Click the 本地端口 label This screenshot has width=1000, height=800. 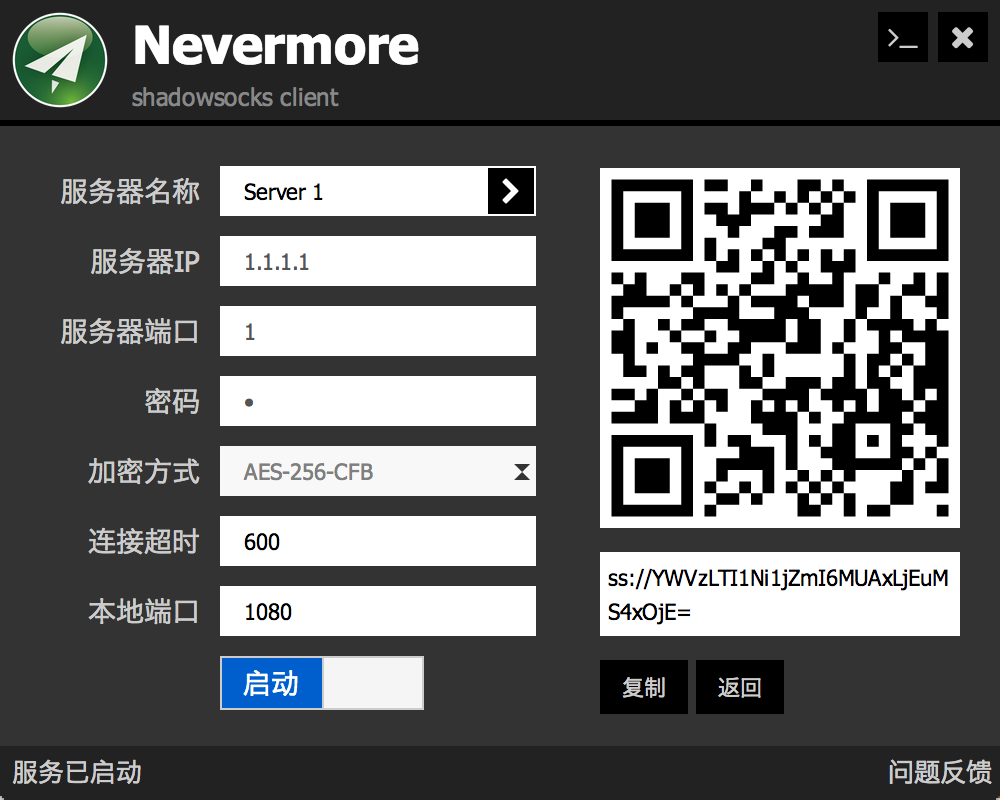coord(144,611)
